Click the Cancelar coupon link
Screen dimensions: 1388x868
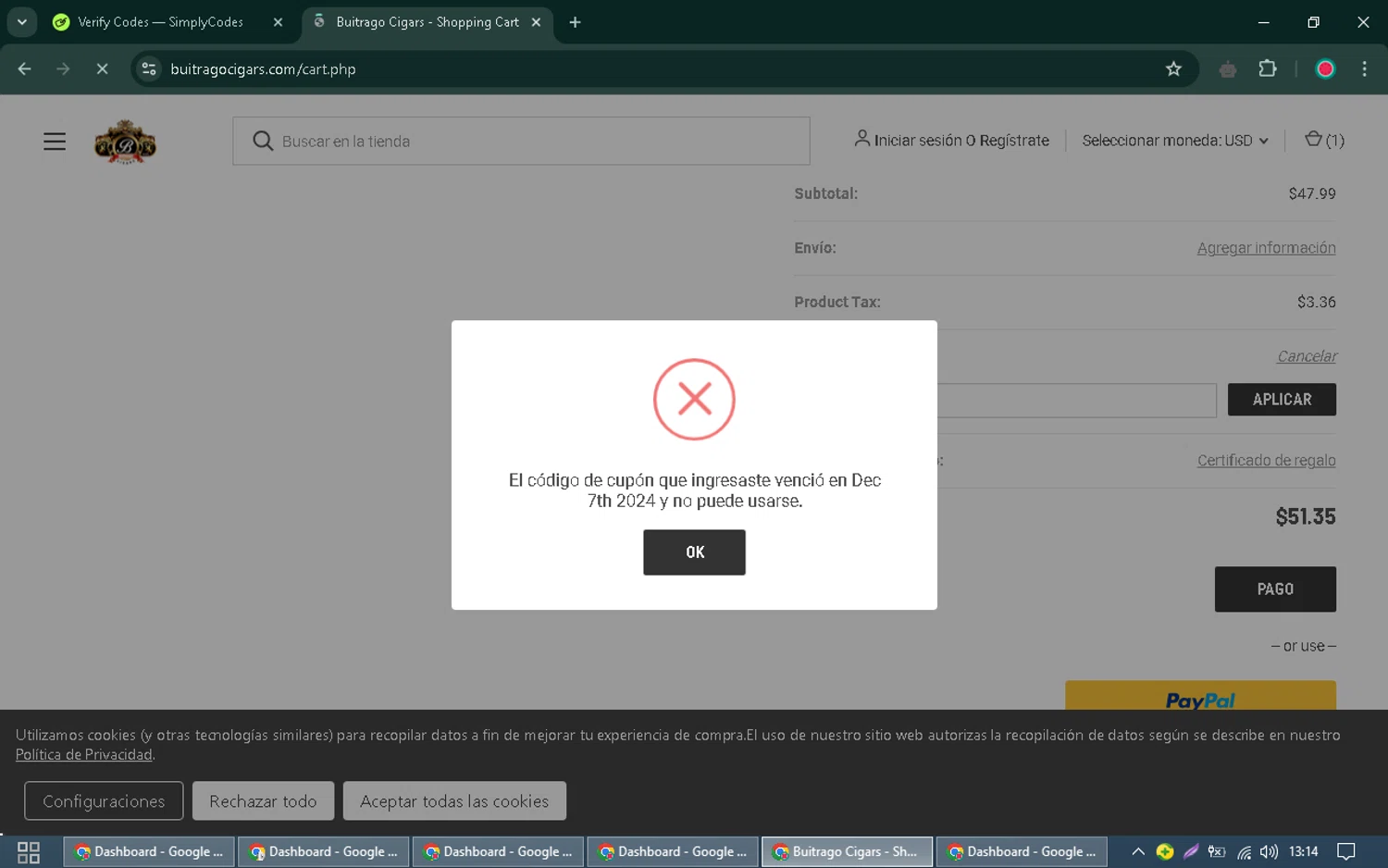point(1307,356)
